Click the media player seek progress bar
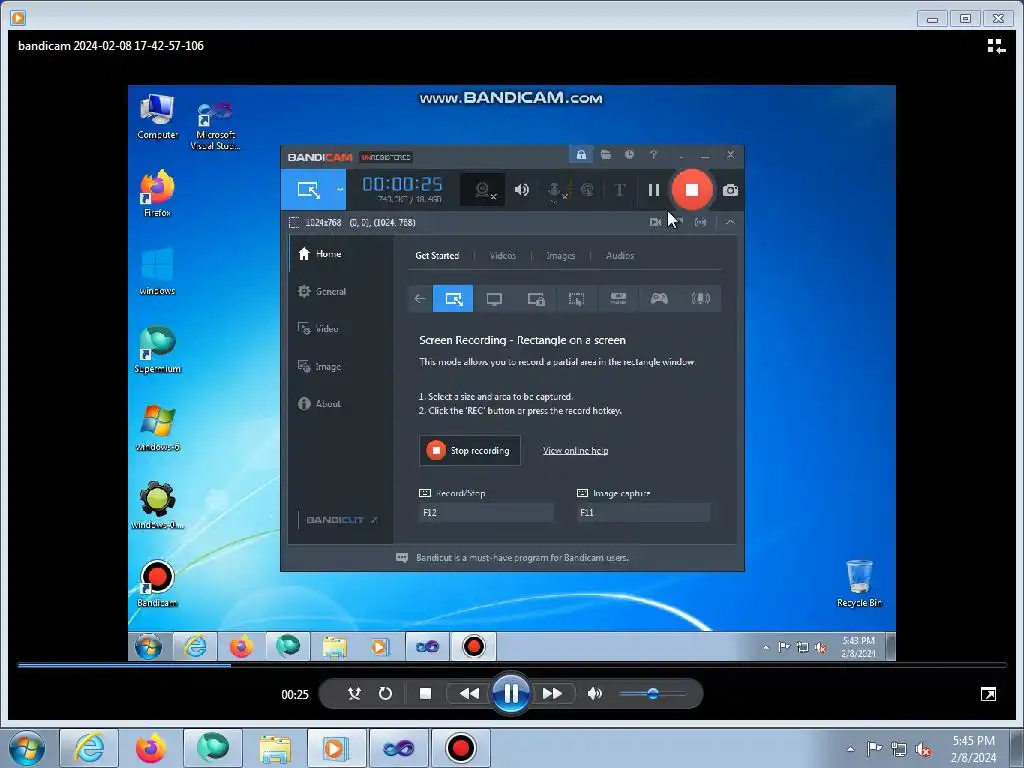1024x768 pixels. [x=512, y=665]
